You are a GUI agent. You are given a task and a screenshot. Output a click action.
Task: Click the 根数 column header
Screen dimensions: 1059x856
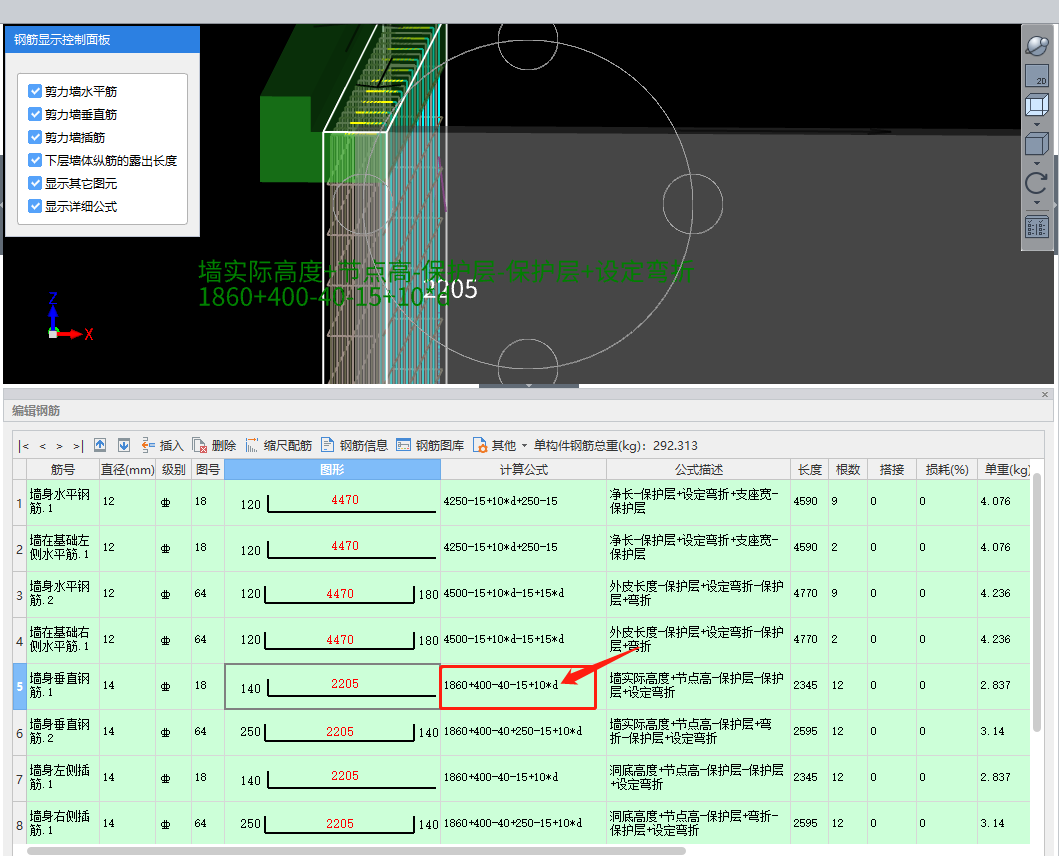coord(848,470)
